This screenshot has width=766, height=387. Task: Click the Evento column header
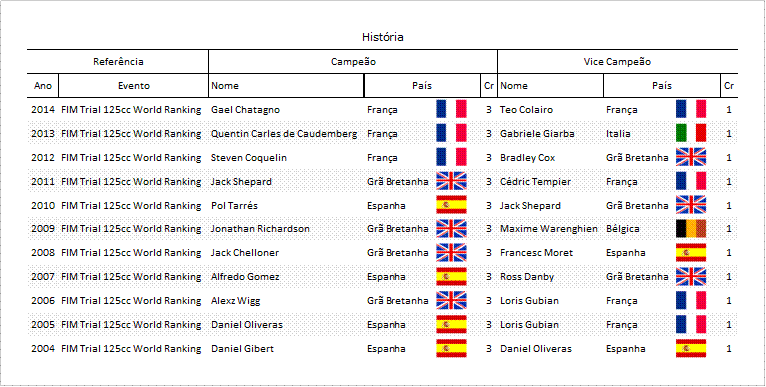coord(134,86)
